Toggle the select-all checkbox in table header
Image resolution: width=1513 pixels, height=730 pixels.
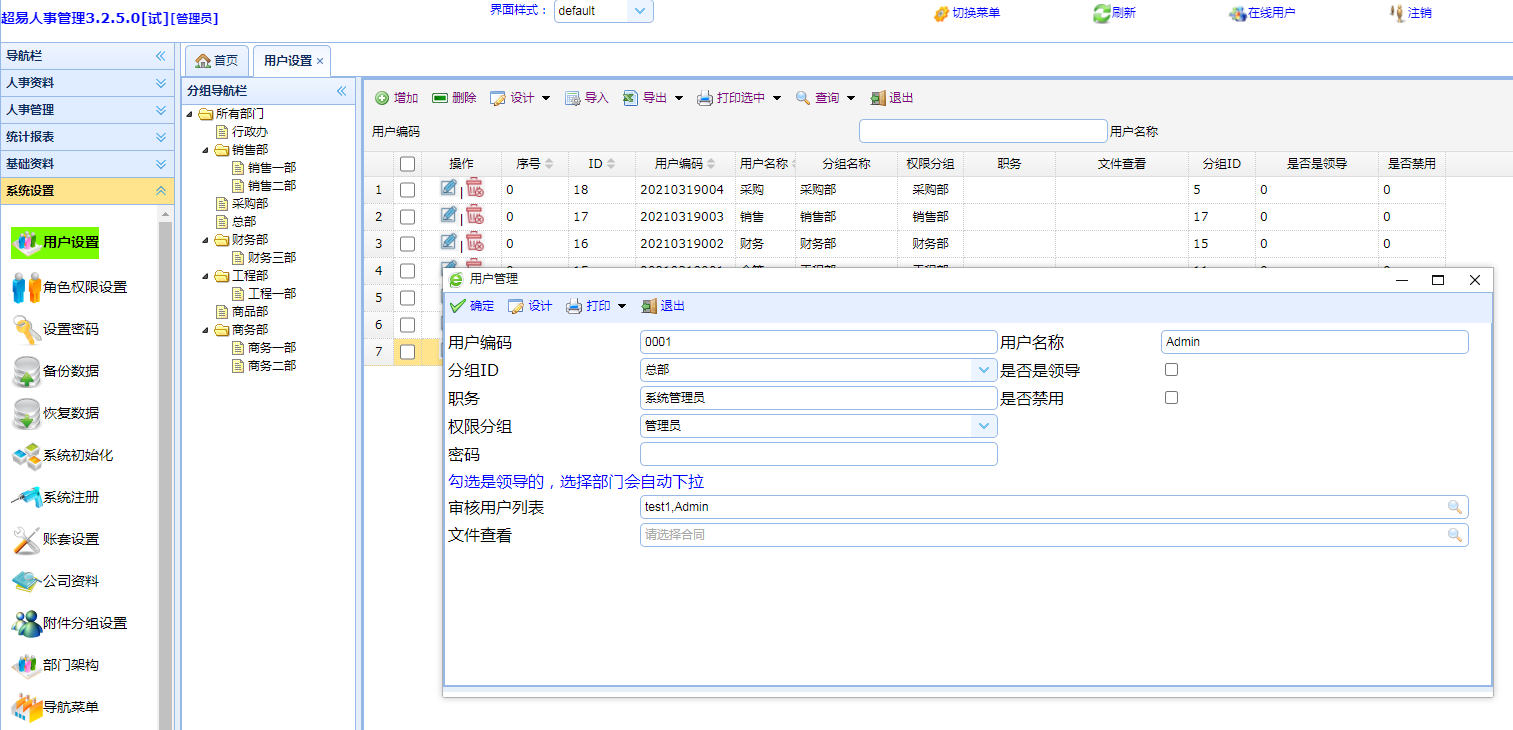(407, 164)
